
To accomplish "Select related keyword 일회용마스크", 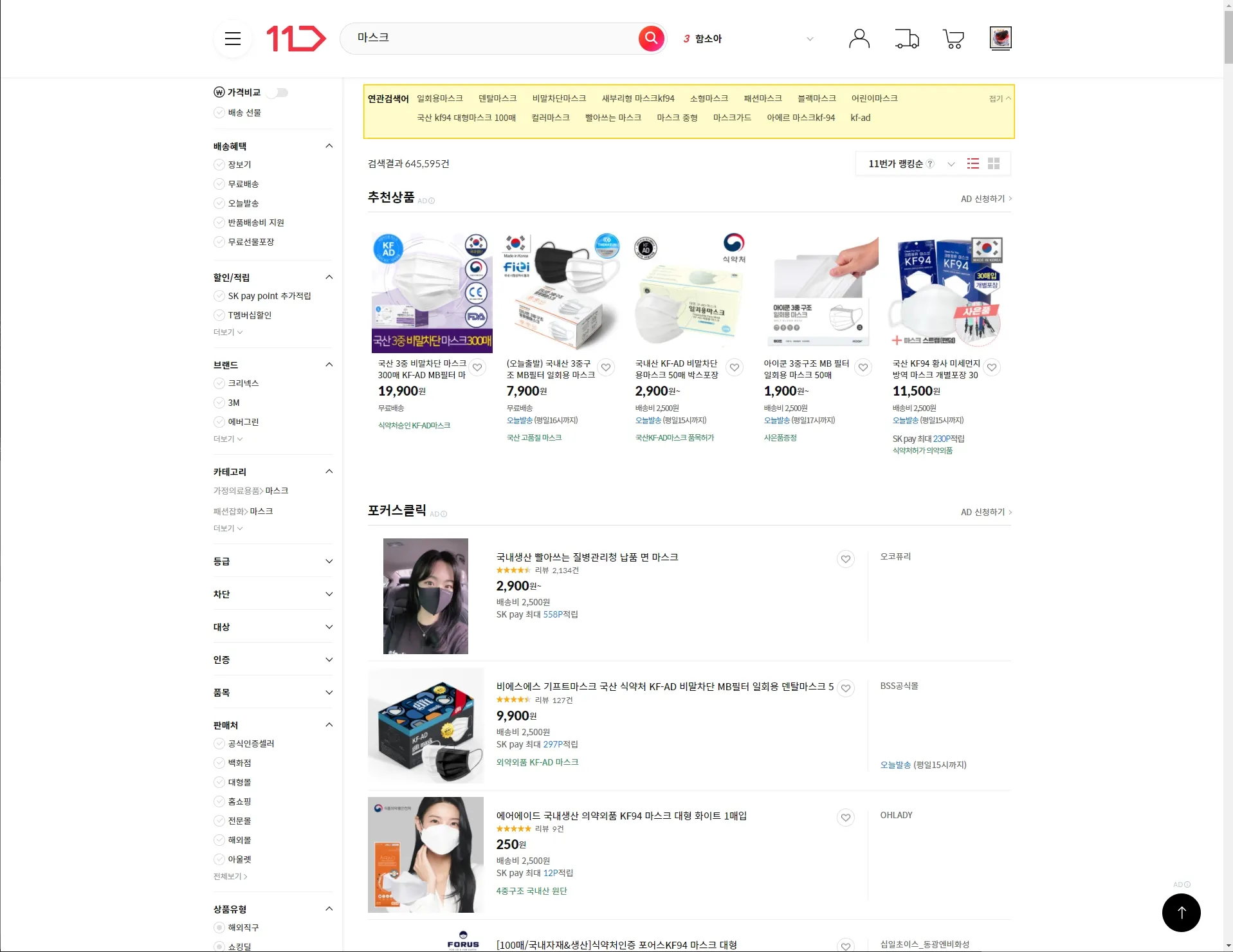I will (x=440, y=98).
